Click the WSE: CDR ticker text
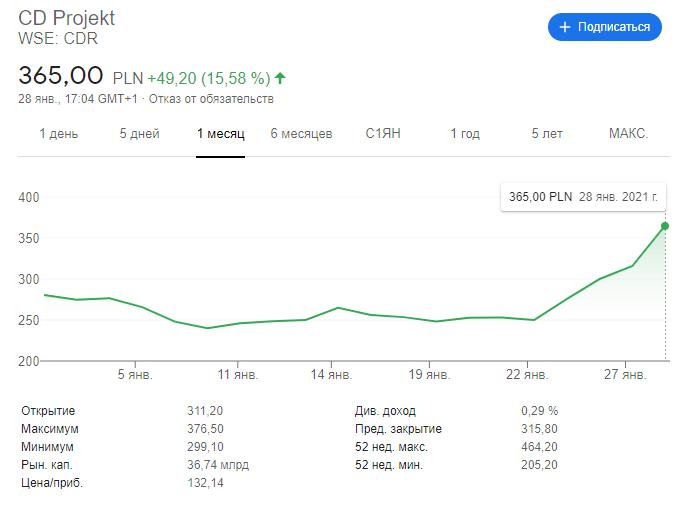Viewport: 690px width, 518px height. tap(58, 39)
